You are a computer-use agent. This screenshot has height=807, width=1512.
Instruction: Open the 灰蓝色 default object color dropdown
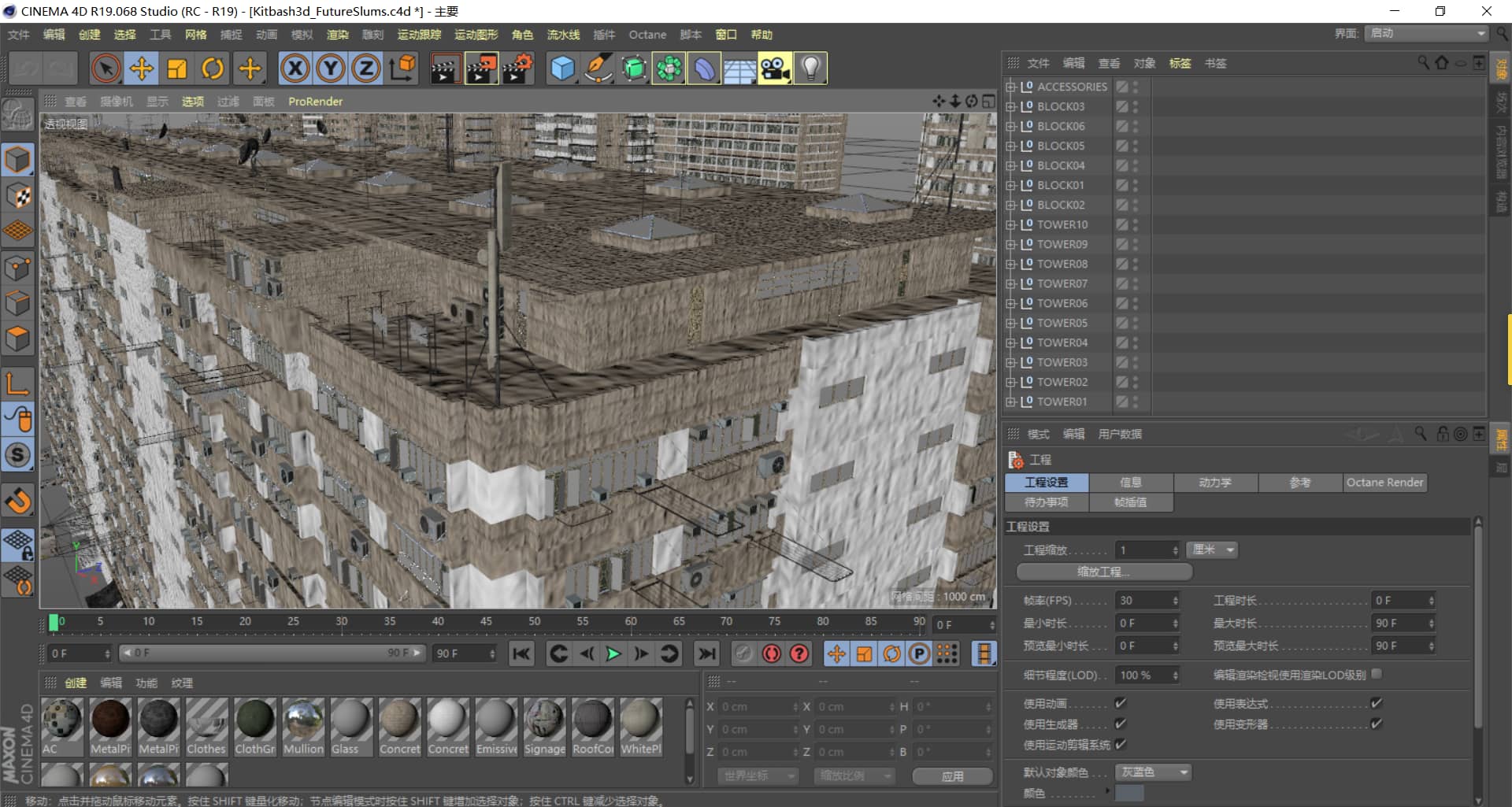(x=1153, y=772)
